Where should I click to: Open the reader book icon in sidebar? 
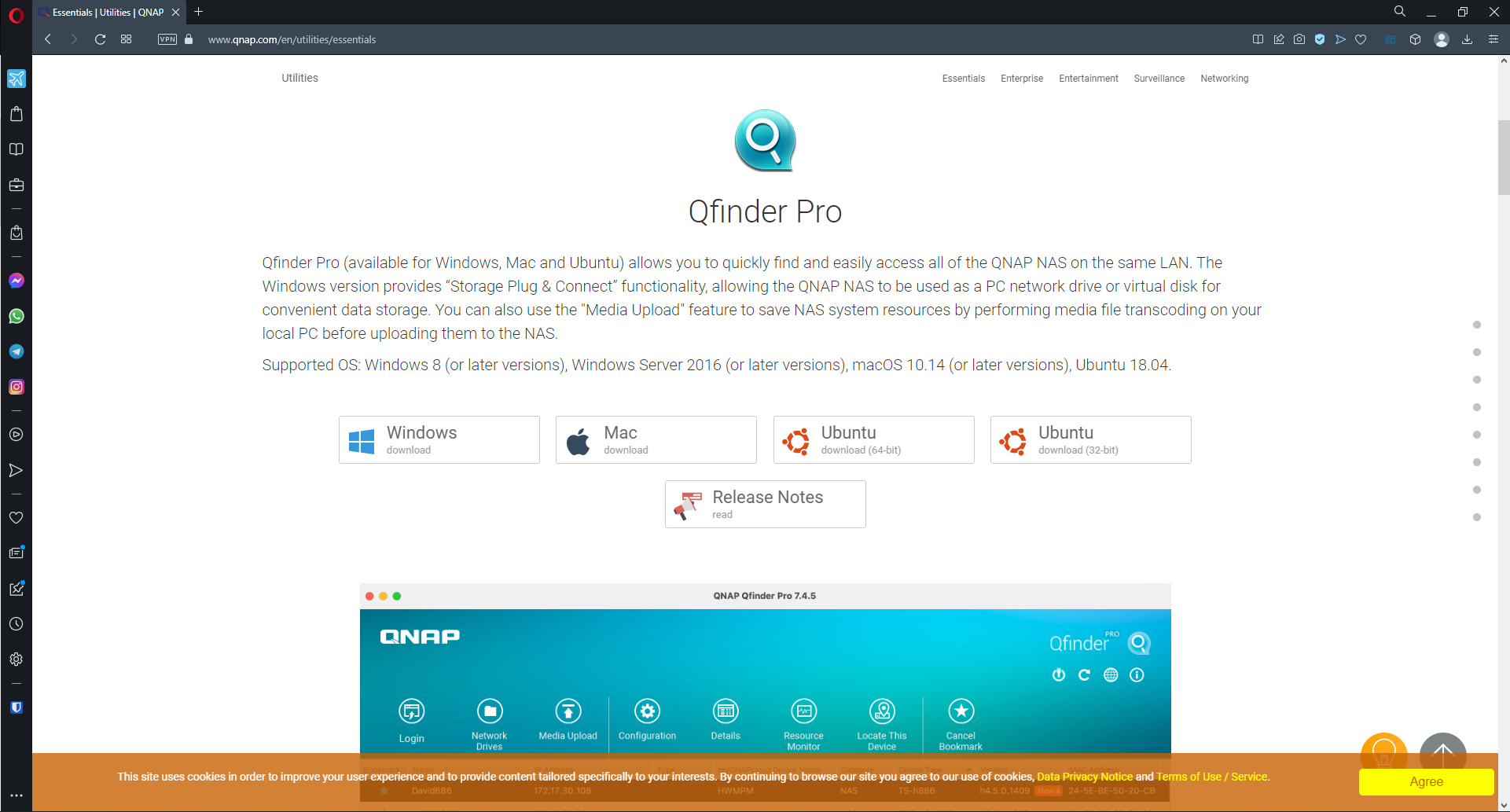tap(17, 149)
